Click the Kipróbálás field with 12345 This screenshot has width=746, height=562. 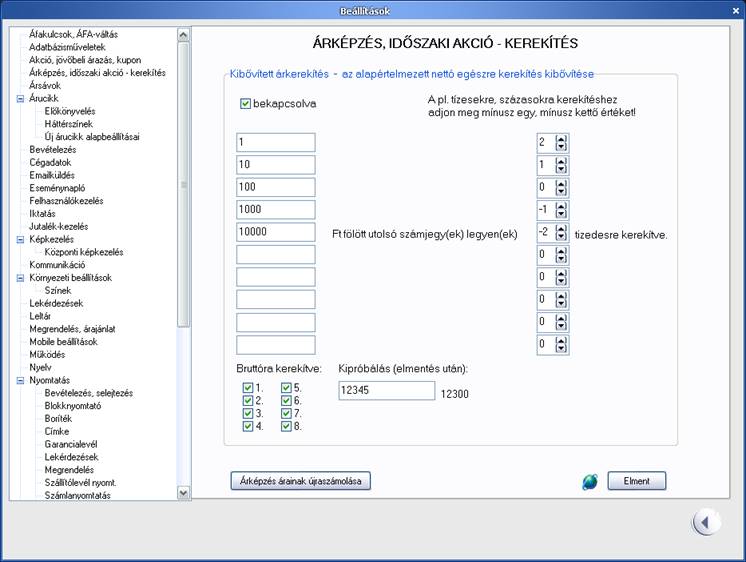(386, 390)
